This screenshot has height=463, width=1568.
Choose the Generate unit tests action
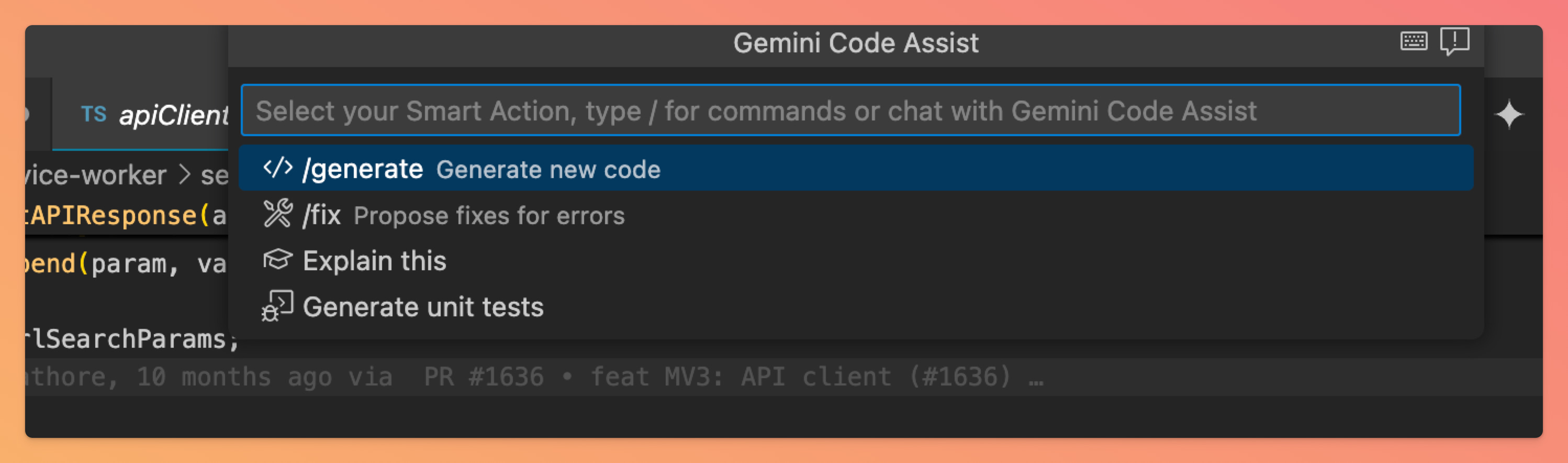click(423, 306)
